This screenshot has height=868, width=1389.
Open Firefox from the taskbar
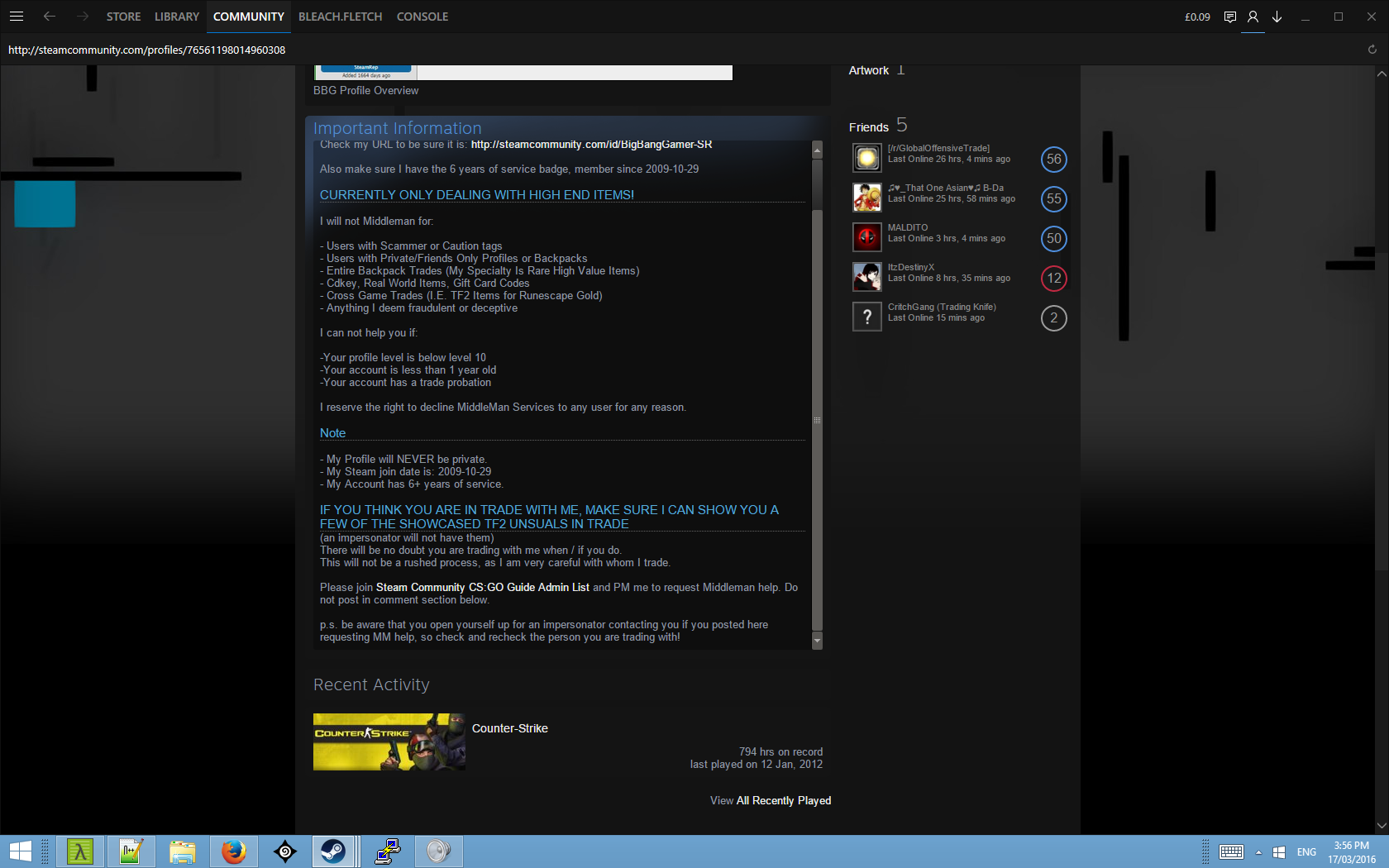pyautogui.click(x=234, y=851)
